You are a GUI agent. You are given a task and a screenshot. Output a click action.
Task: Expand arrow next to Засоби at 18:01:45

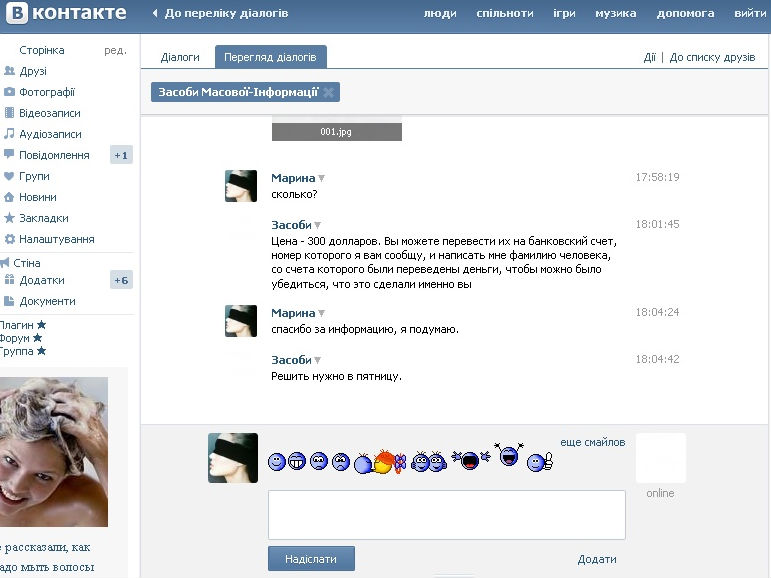pyautogui.click(x=318, y=225)
